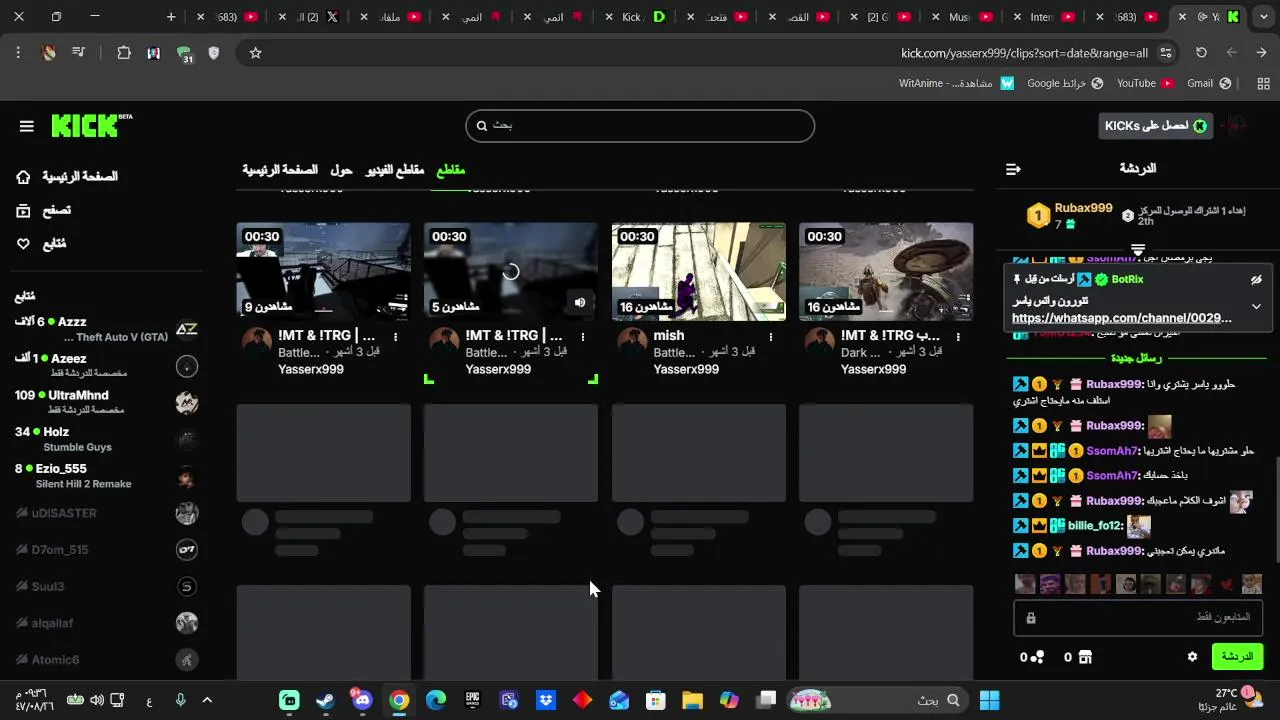The height and width of the screenshot is (720, 1280).
Task: Open Steam from the taskbar
Action: pos(325,700)
